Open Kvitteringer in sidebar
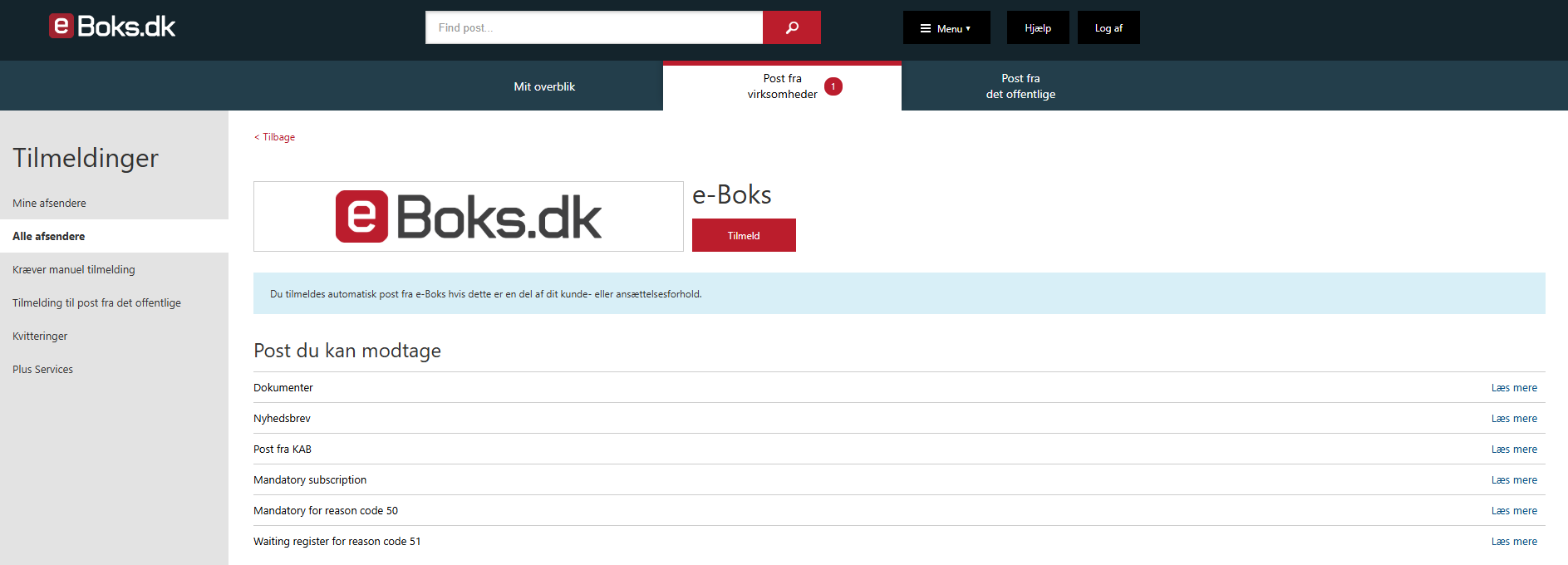The height and width of the screenshot is (565, 1568). (40, 336)
